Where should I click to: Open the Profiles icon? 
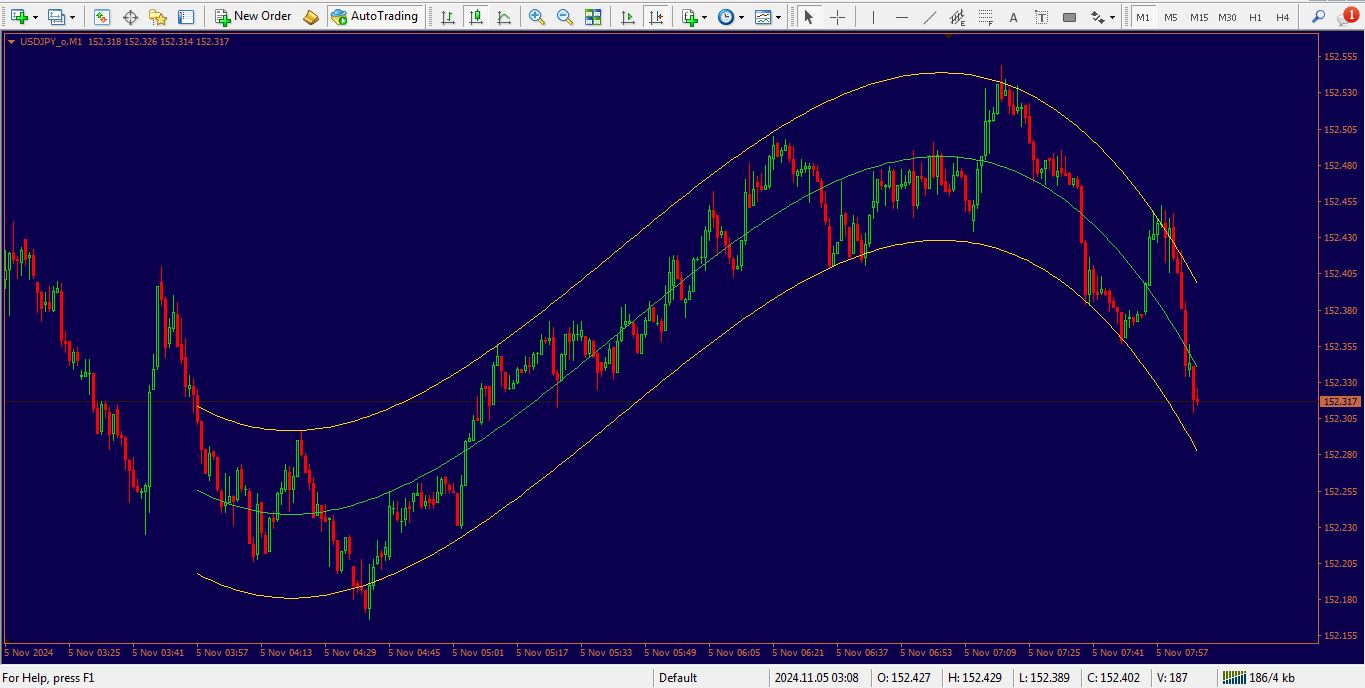click(x=56, y=17)
